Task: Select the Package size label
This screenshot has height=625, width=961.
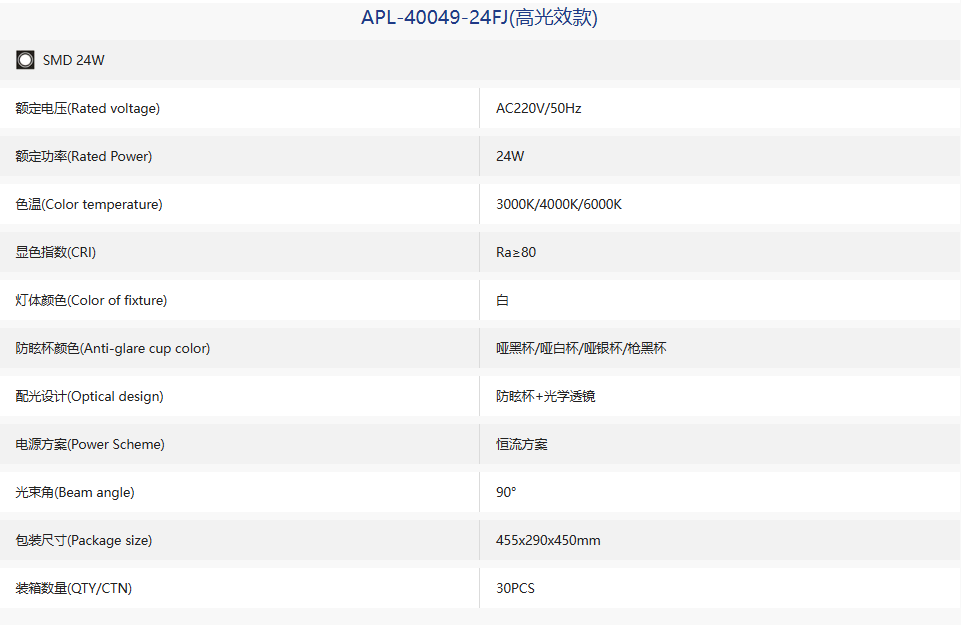Action: 84,540
